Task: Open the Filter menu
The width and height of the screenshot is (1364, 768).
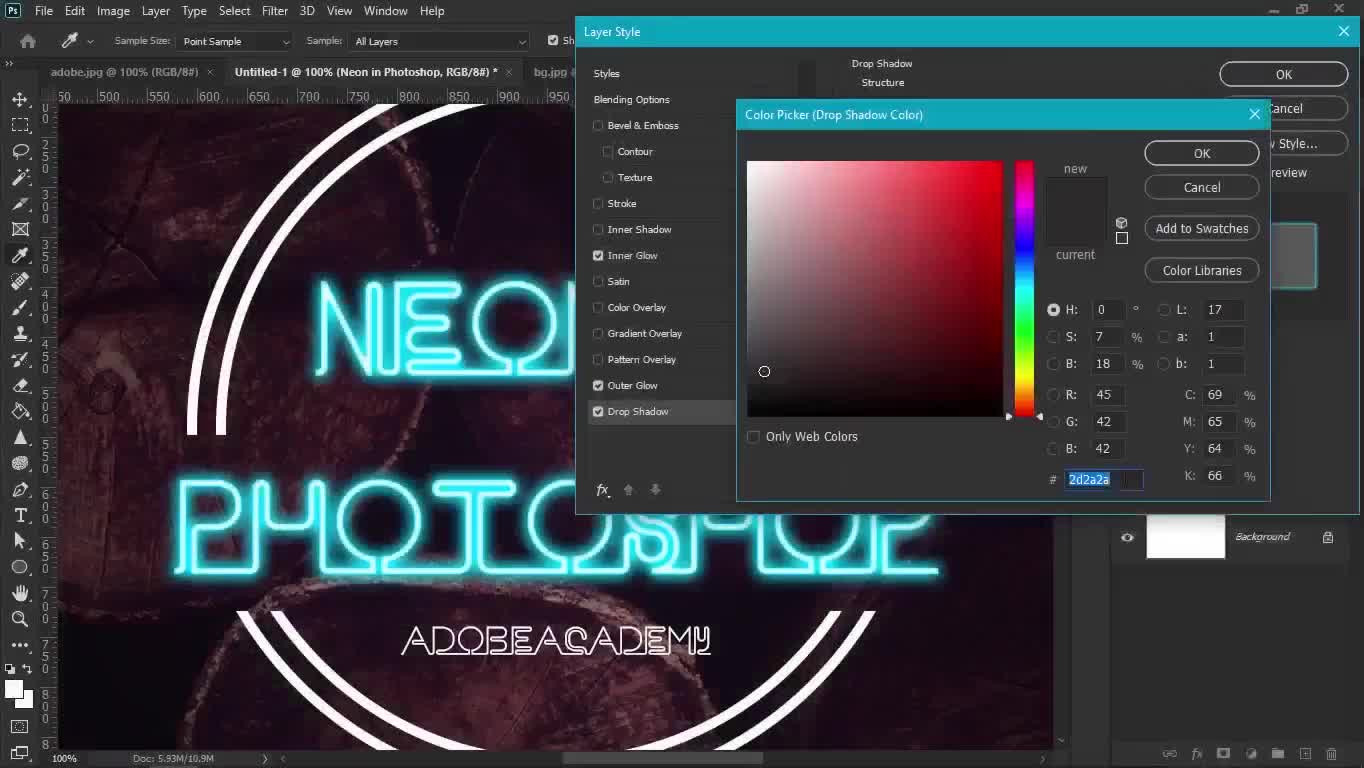Action: point(274,11)
